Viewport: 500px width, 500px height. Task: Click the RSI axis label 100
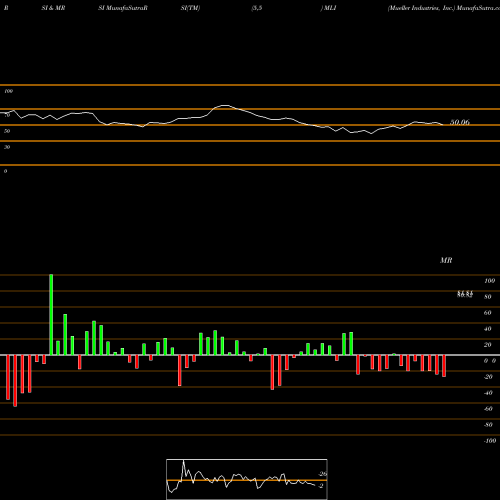(8, 91)
